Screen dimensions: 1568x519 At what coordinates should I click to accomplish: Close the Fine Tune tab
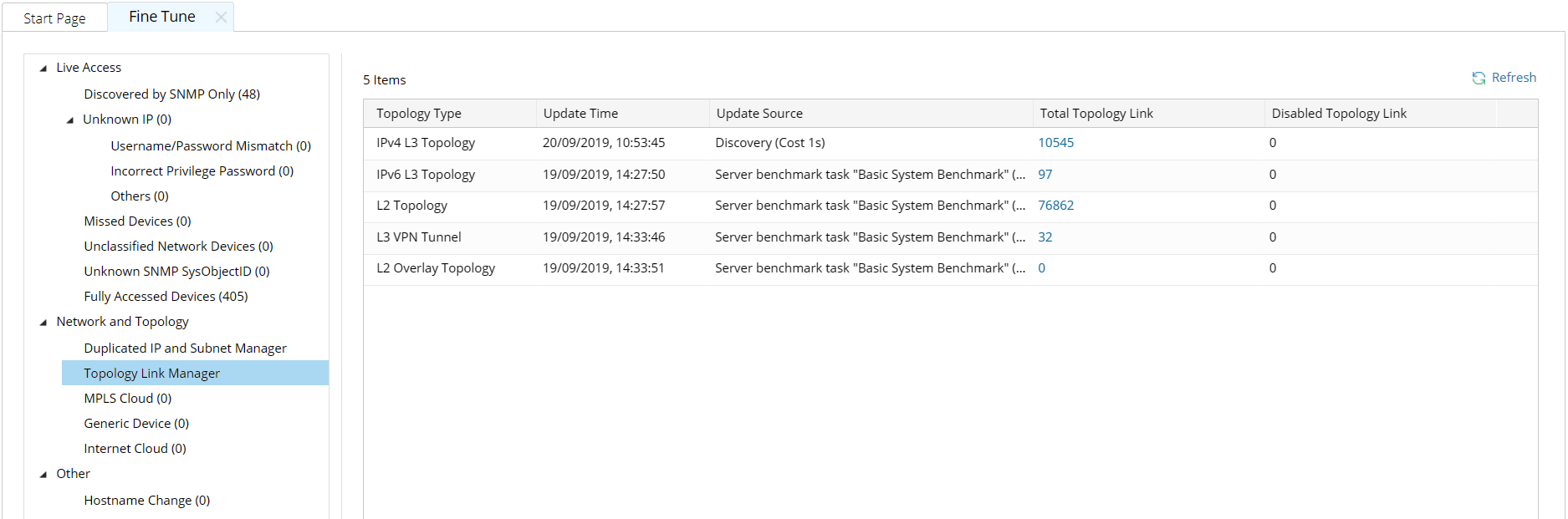pyautogui.click(x=221, y=17)
